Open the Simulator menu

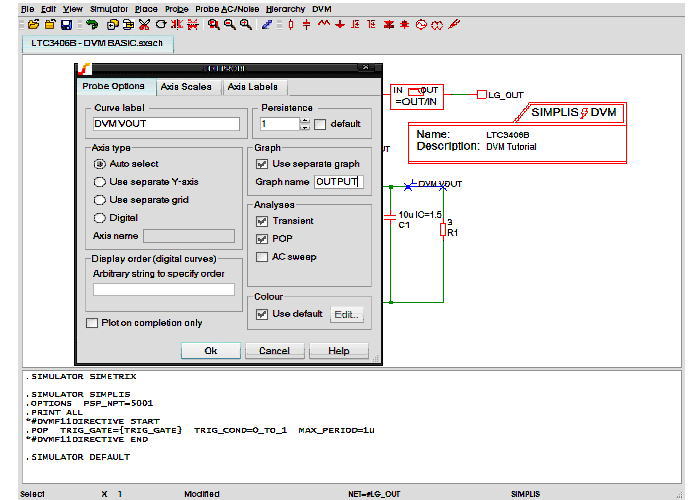[x=109, y=8]
